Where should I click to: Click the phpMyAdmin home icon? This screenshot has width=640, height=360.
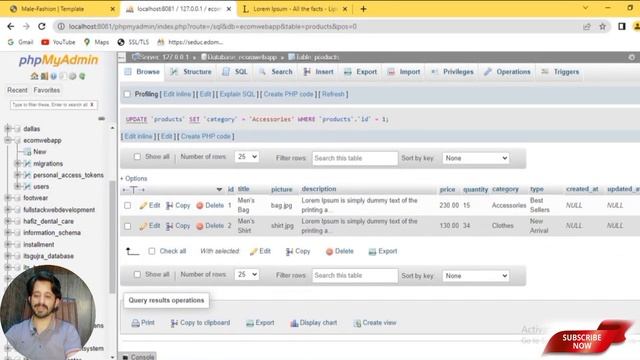(34, 76)
